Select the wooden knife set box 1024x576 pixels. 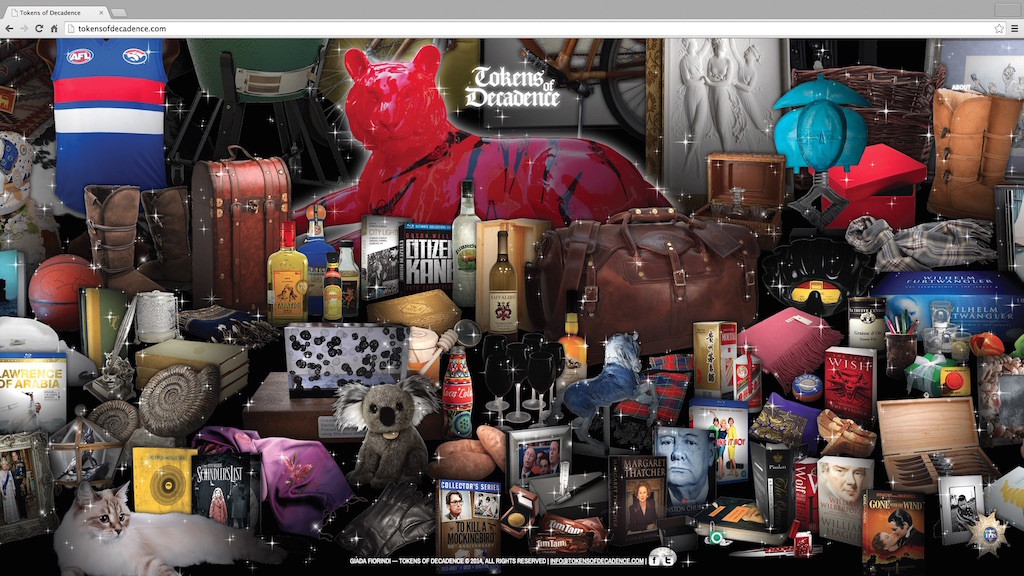pos(935,444)
